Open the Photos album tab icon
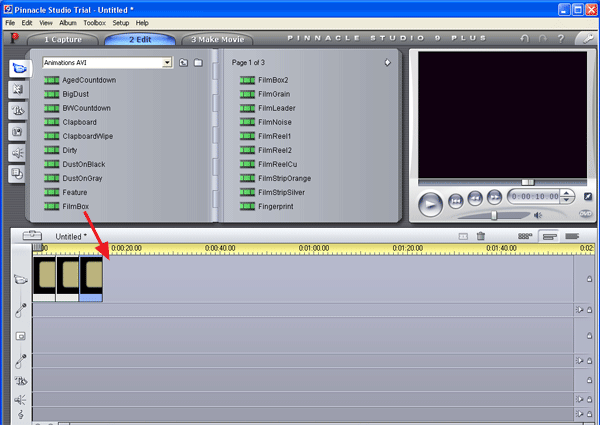This screenshot has height=425, width=600. (17, 132)
